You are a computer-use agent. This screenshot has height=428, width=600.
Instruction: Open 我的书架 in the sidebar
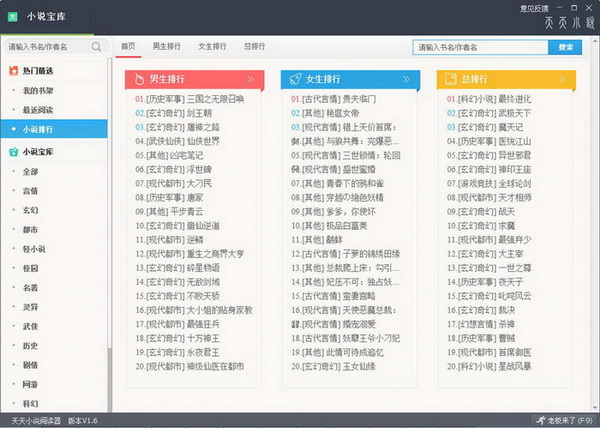38,91
